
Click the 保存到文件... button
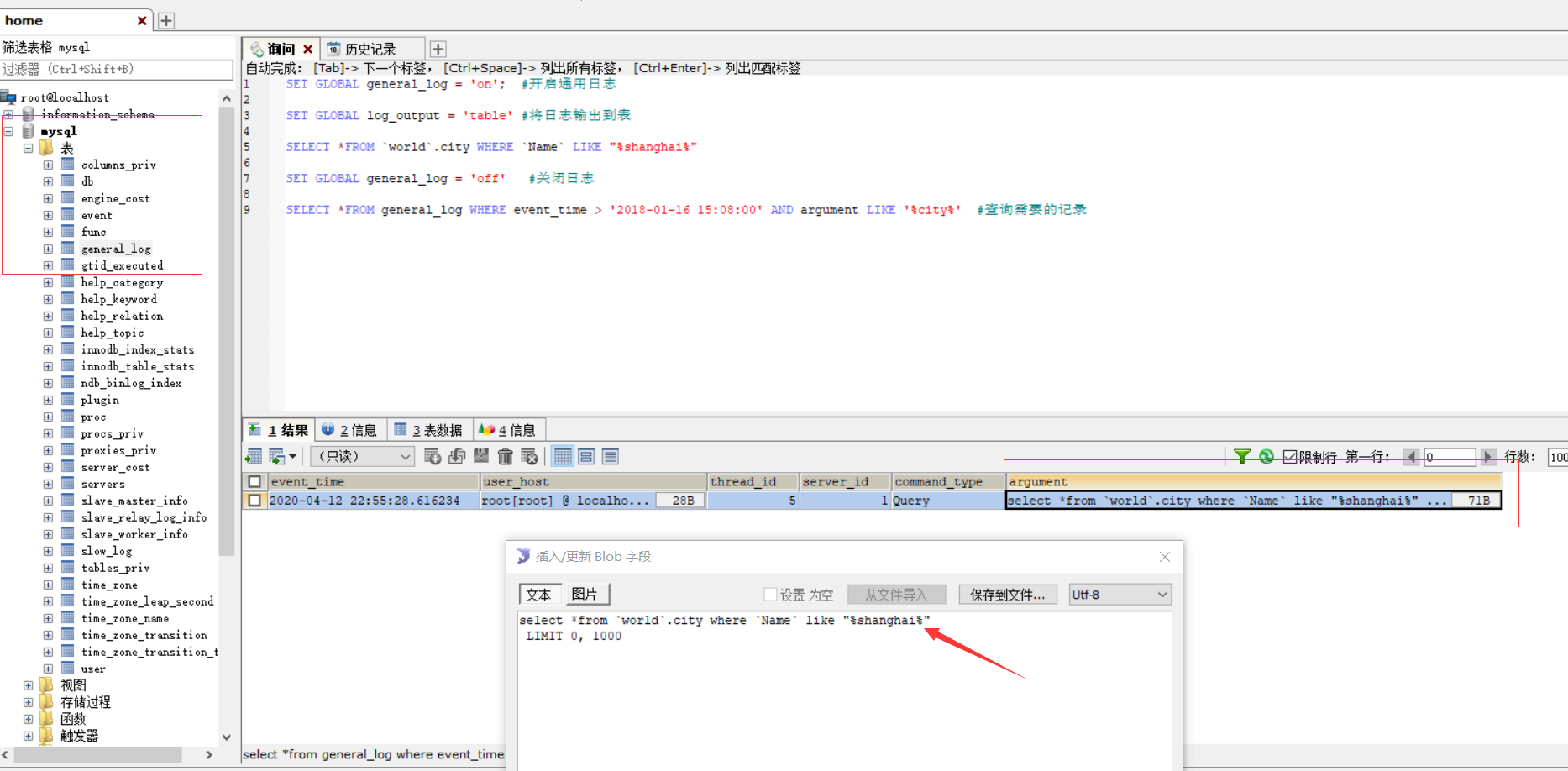[1008, 594]
